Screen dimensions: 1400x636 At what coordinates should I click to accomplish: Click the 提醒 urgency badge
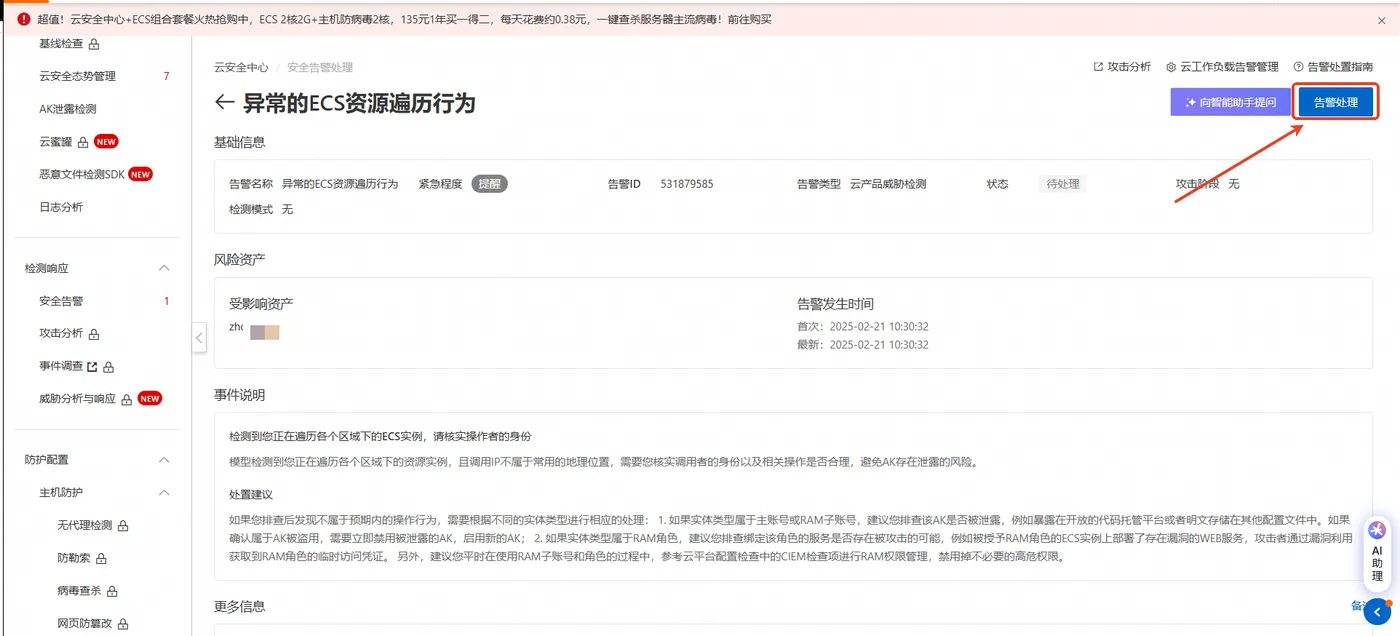click(490, 184)
